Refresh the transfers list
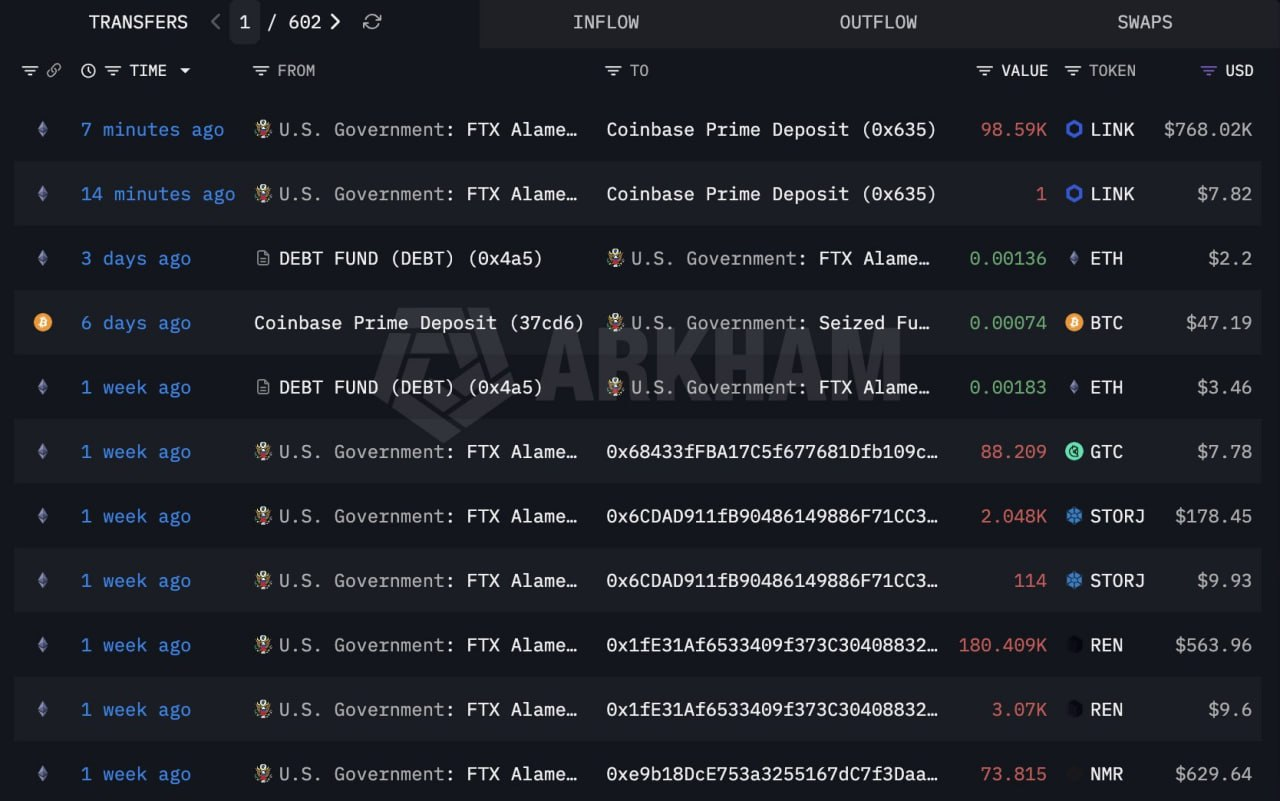The image size is (1280, 801). [x=372, y=22]
